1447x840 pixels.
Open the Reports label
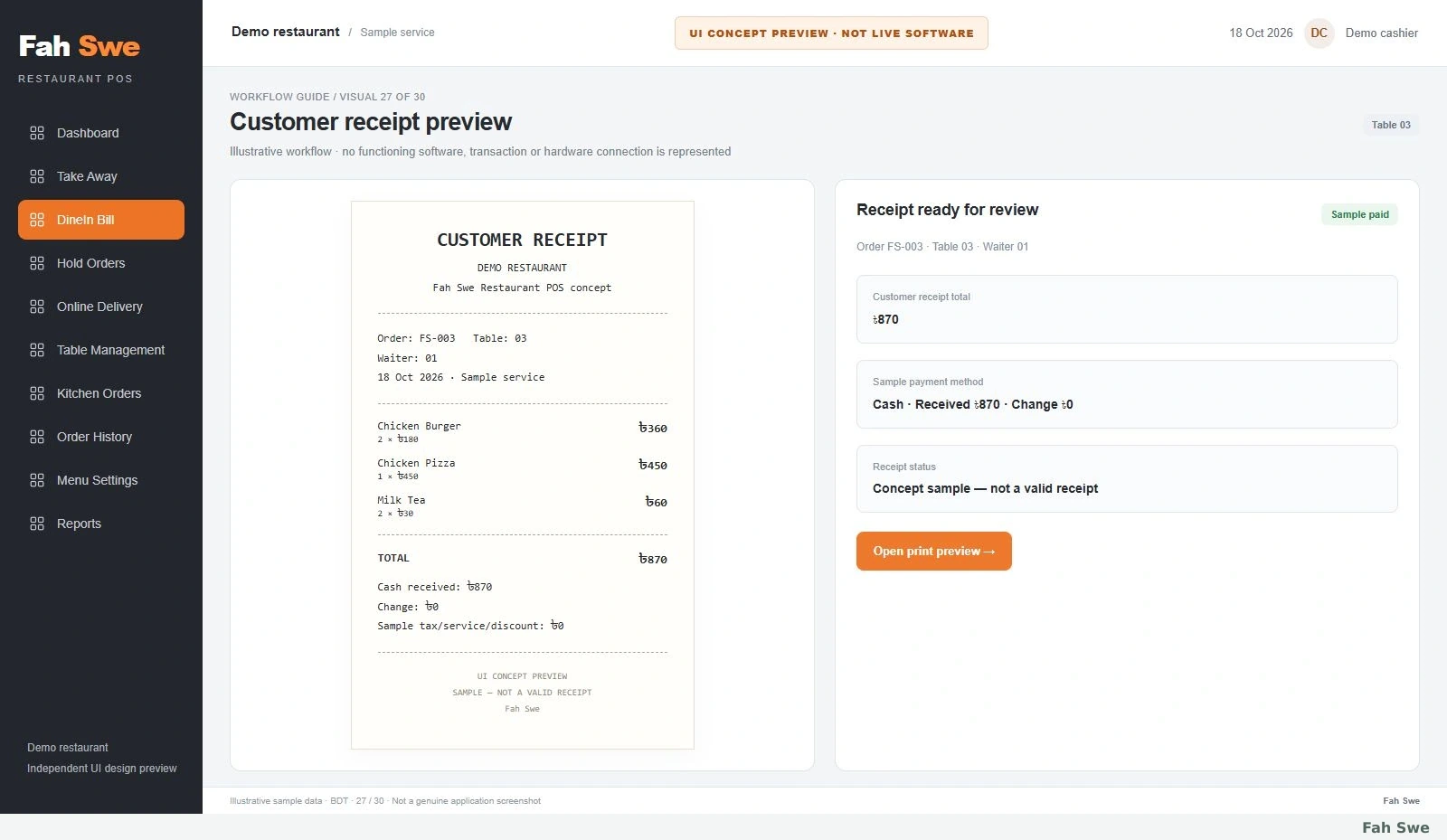(x=79, y=524)
